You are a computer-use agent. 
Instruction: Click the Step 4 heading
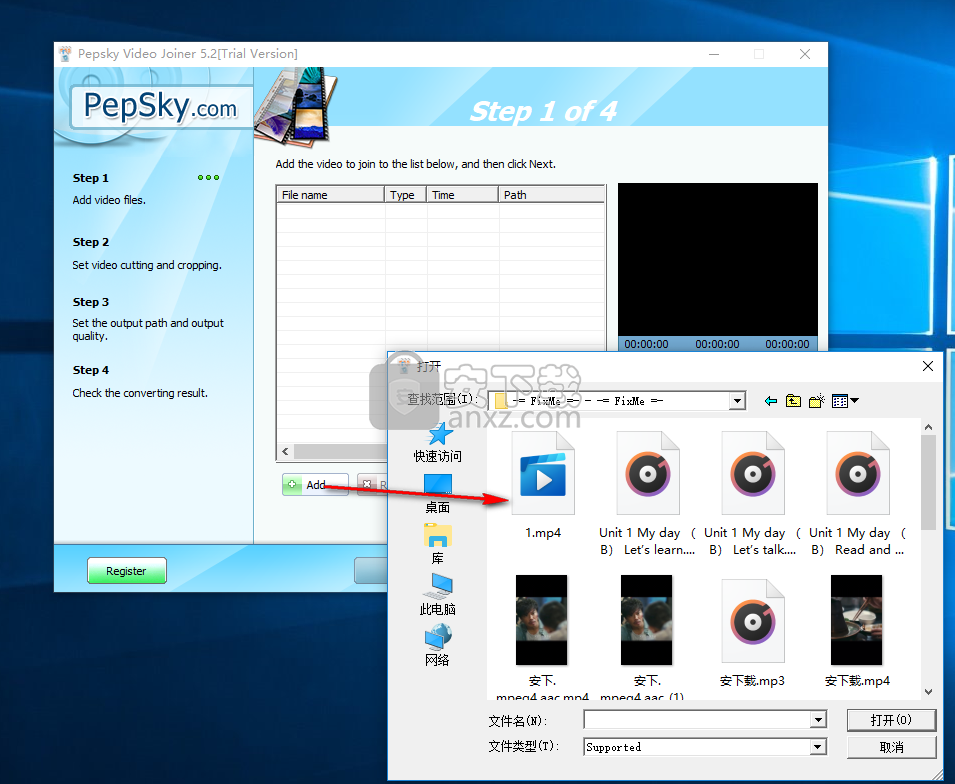pos(91,370)
